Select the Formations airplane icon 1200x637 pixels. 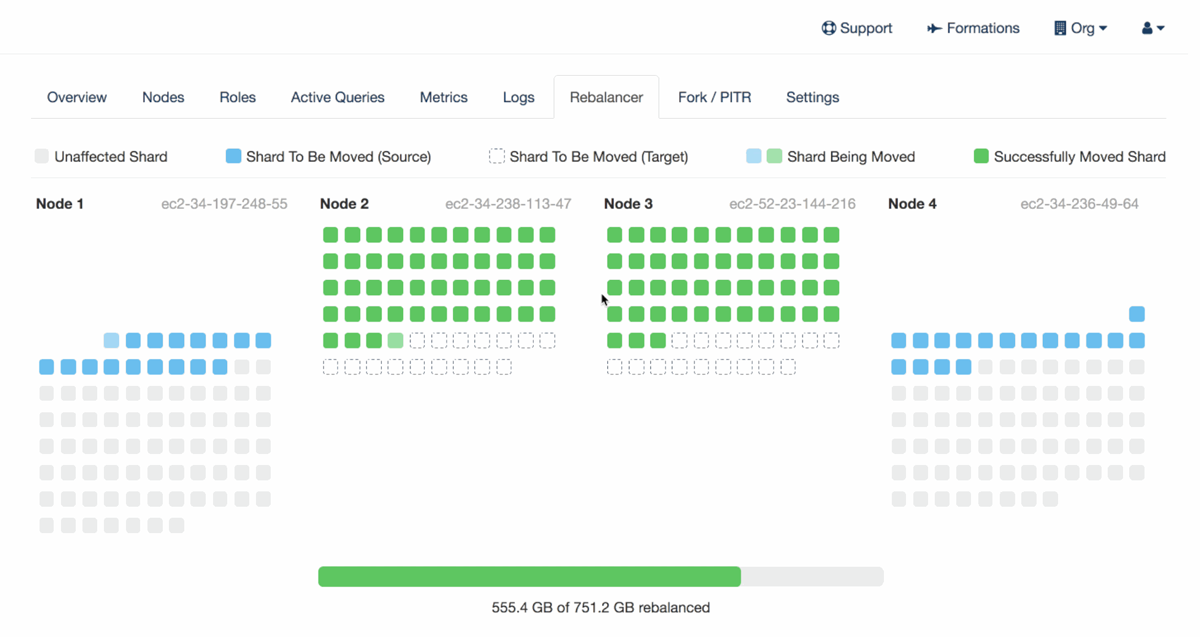937,28
